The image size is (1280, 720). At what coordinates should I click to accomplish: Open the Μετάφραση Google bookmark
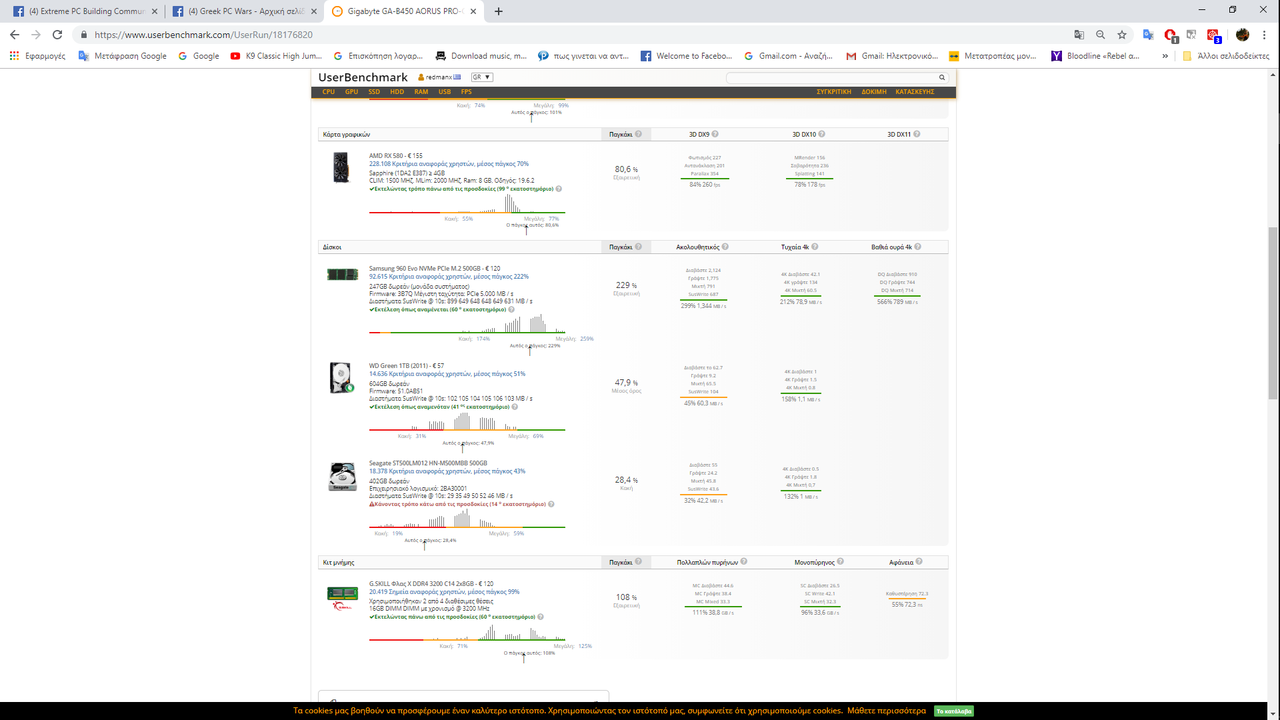click(122, 56)
